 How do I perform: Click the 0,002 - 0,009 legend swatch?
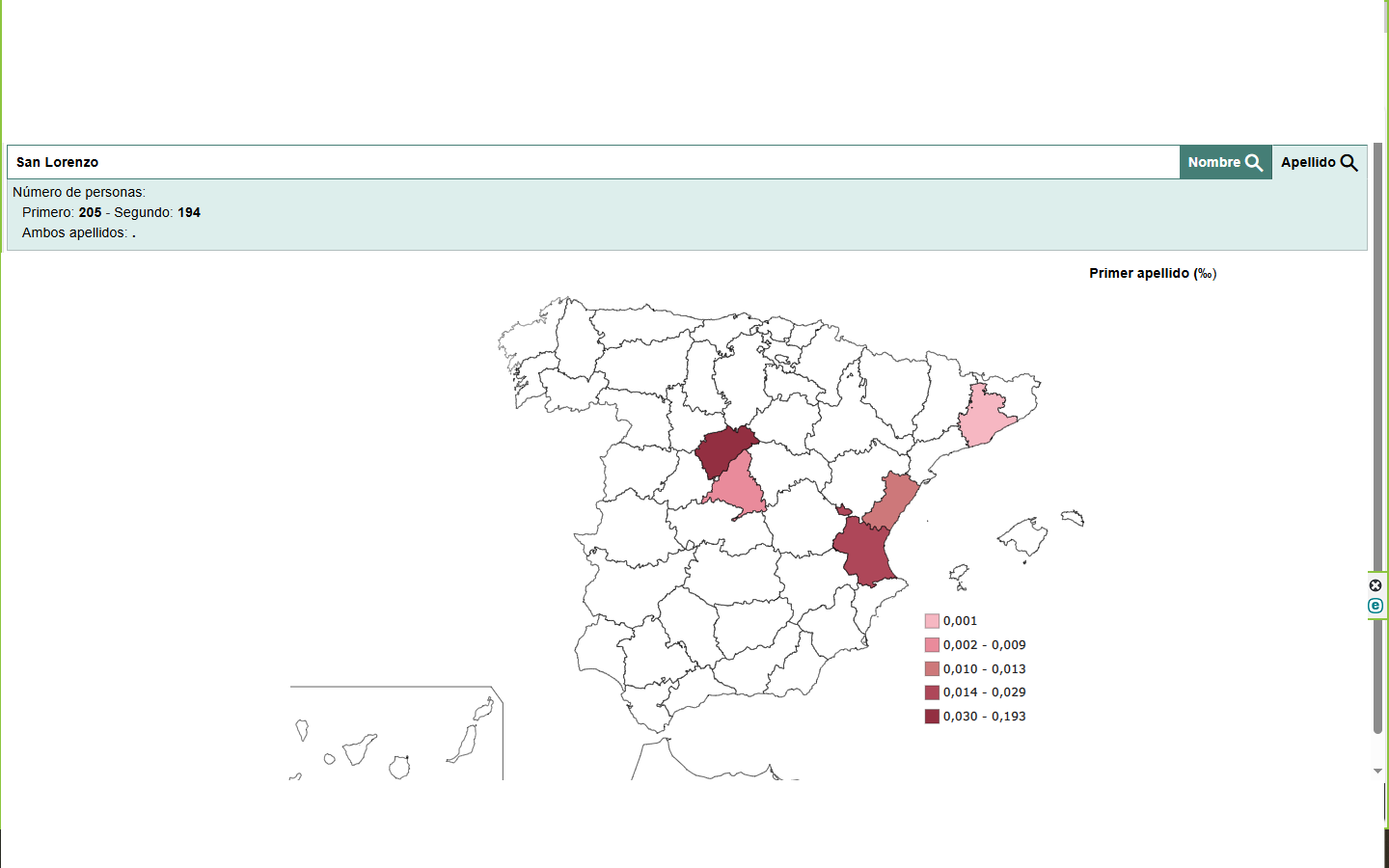pyautogui.click(x=932, y=645)
